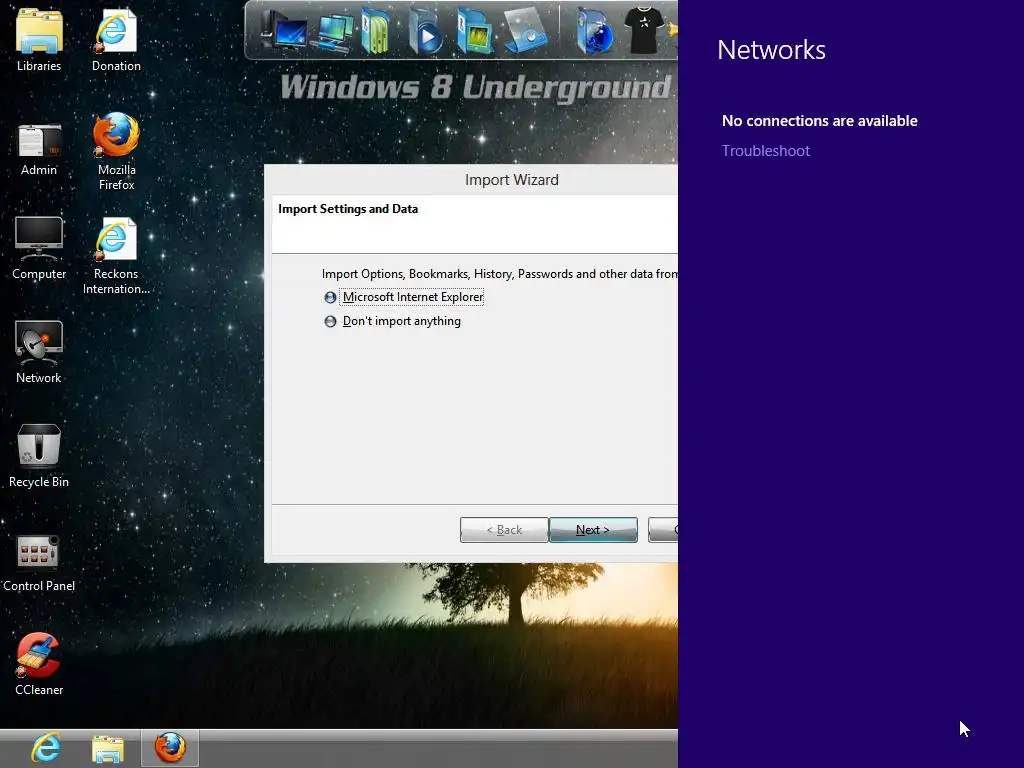The width and height of the screenshot is (1024, 768).
Task: Click the Back button in wizard
Action: (504, 530)
